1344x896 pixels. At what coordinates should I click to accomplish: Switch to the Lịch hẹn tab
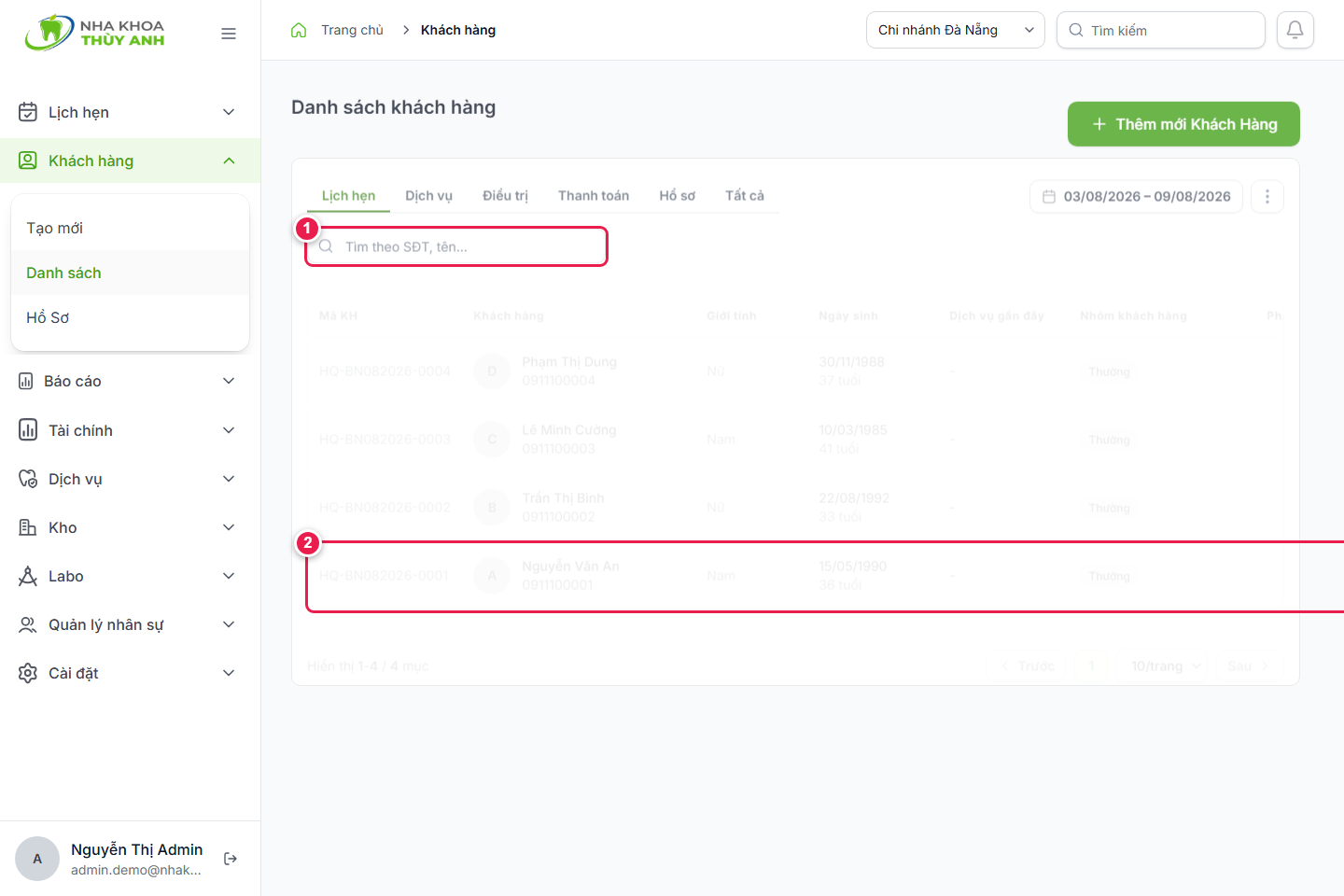pyautogui.click(x=348, y=196)
